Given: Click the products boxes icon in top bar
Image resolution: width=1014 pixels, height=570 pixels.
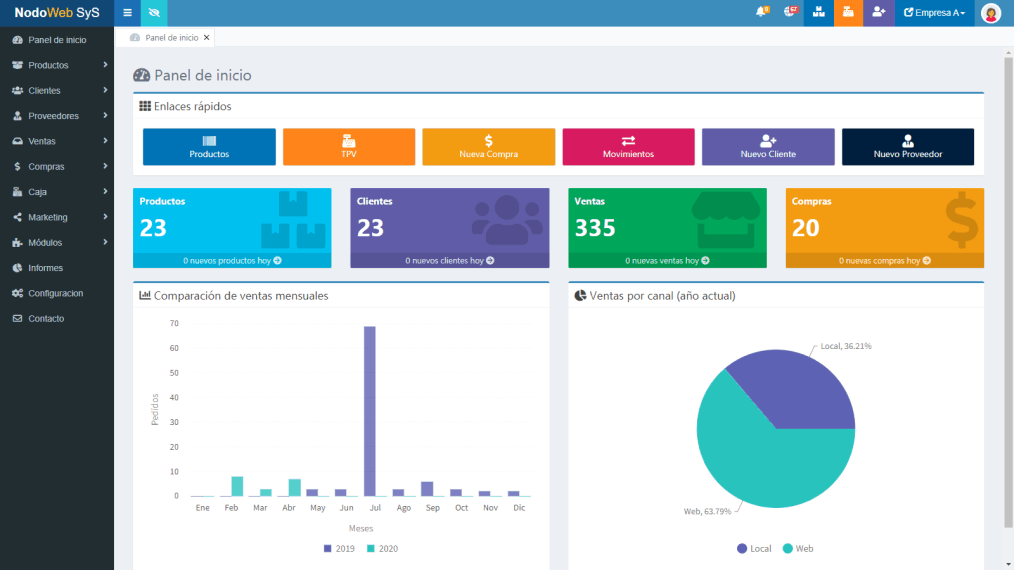Looking at the screenshot, I should tap(819, 13).
